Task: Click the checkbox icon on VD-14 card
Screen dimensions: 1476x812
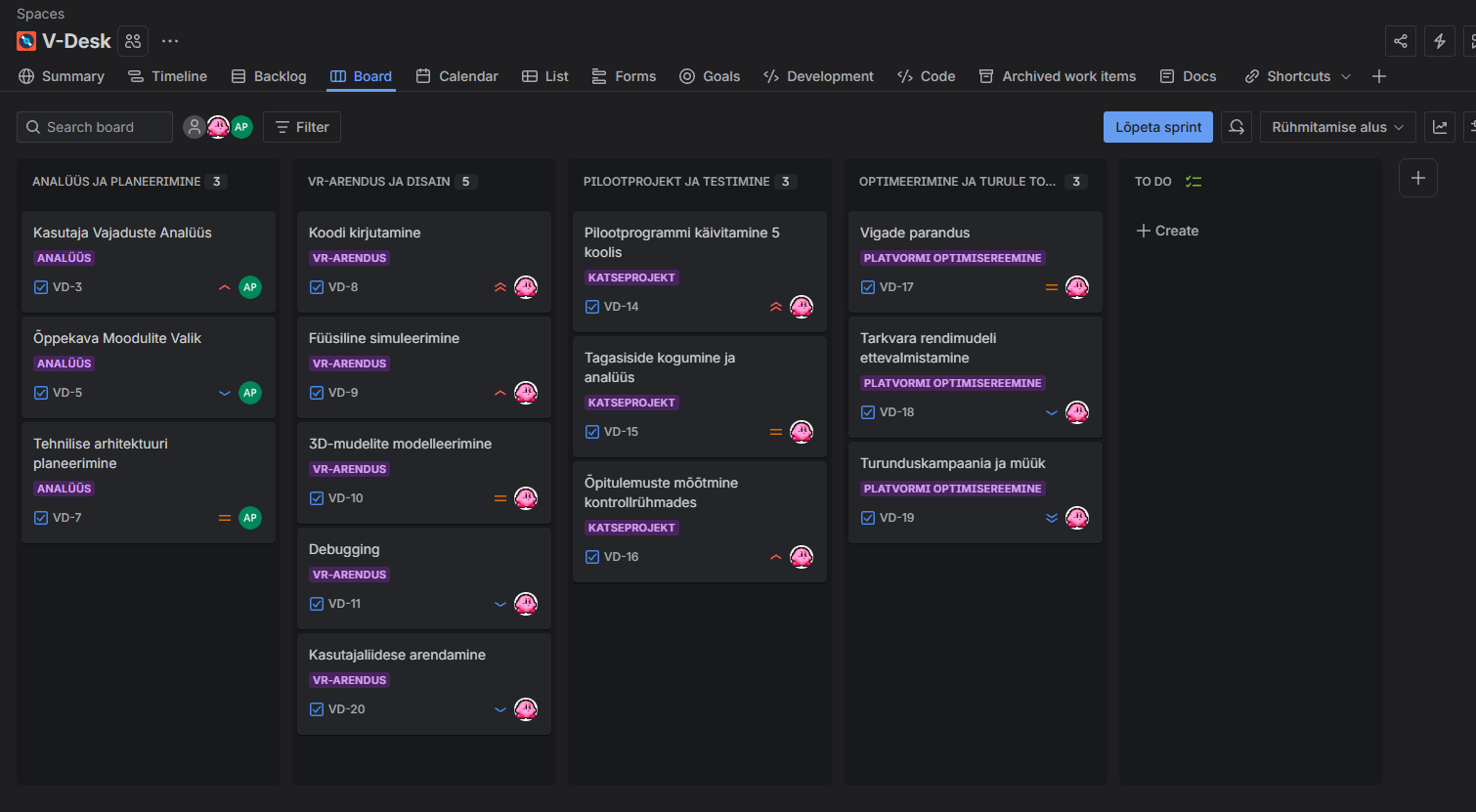Action: coord(592,307)
